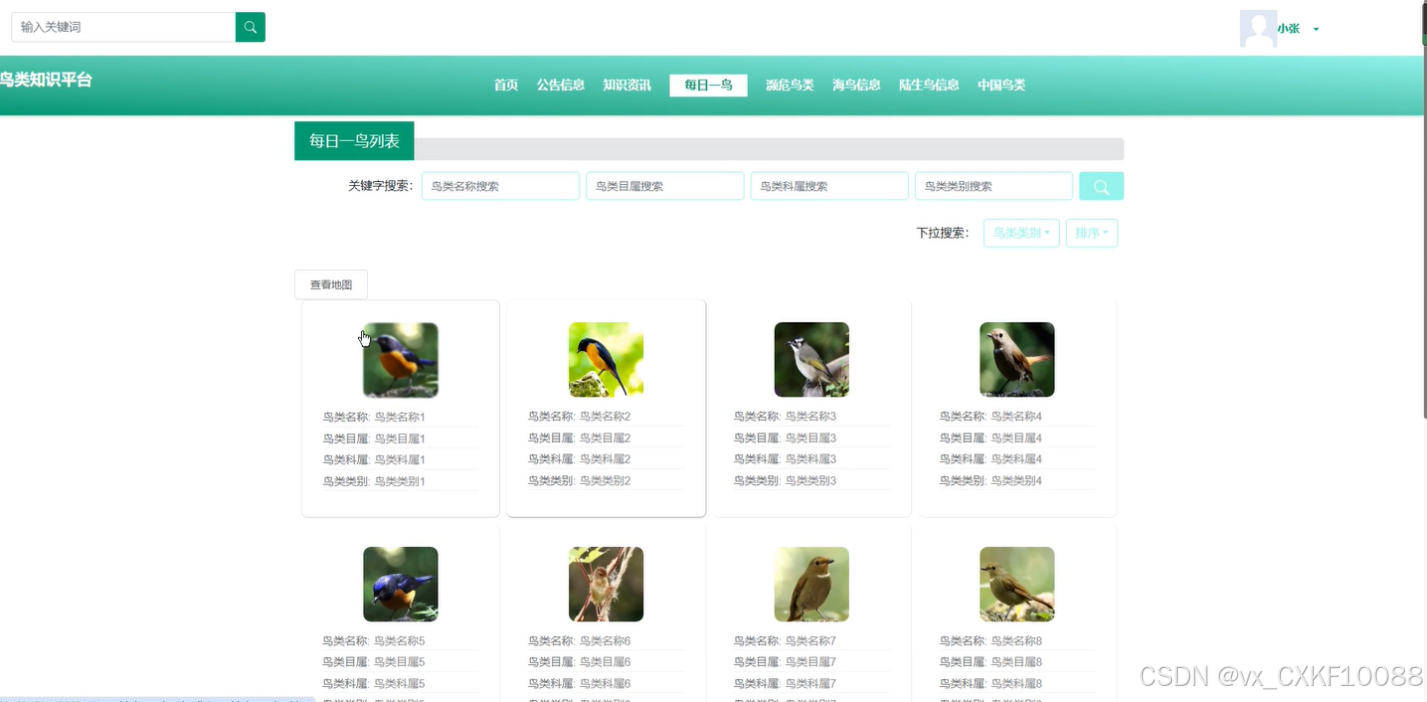Click the text 鸟类目属2
Image resolution: width=1427 pixels, height=702 pixels.
pyautogui.click(x=606, y=438)
